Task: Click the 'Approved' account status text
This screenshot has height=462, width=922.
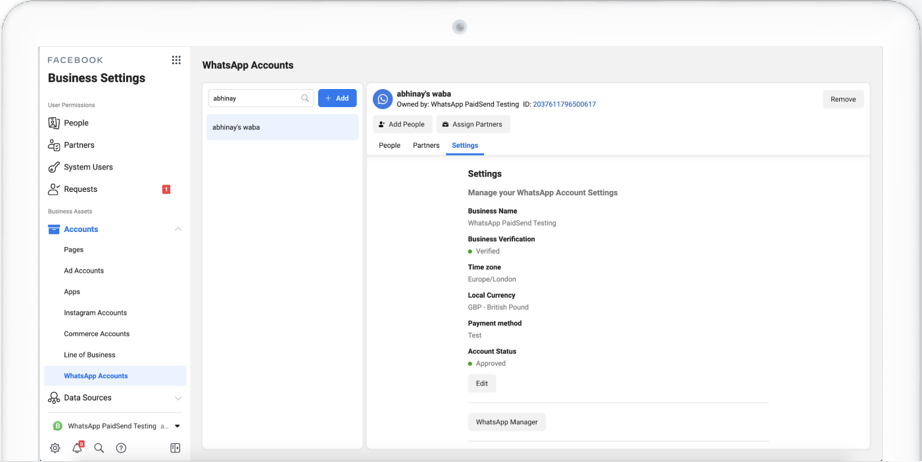Action: coord(490,363)
